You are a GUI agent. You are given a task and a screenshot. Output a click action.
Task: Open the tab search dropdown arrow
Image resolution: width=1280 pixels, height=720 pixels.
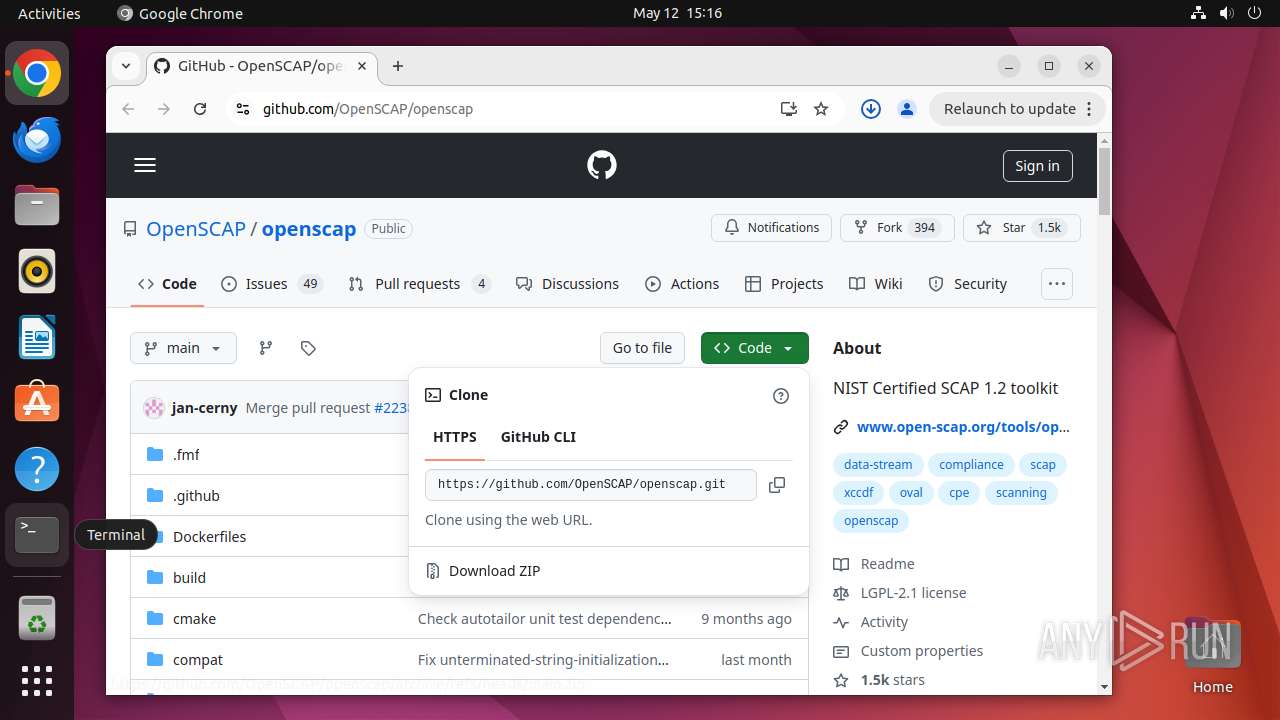click(x=126, y=66)
